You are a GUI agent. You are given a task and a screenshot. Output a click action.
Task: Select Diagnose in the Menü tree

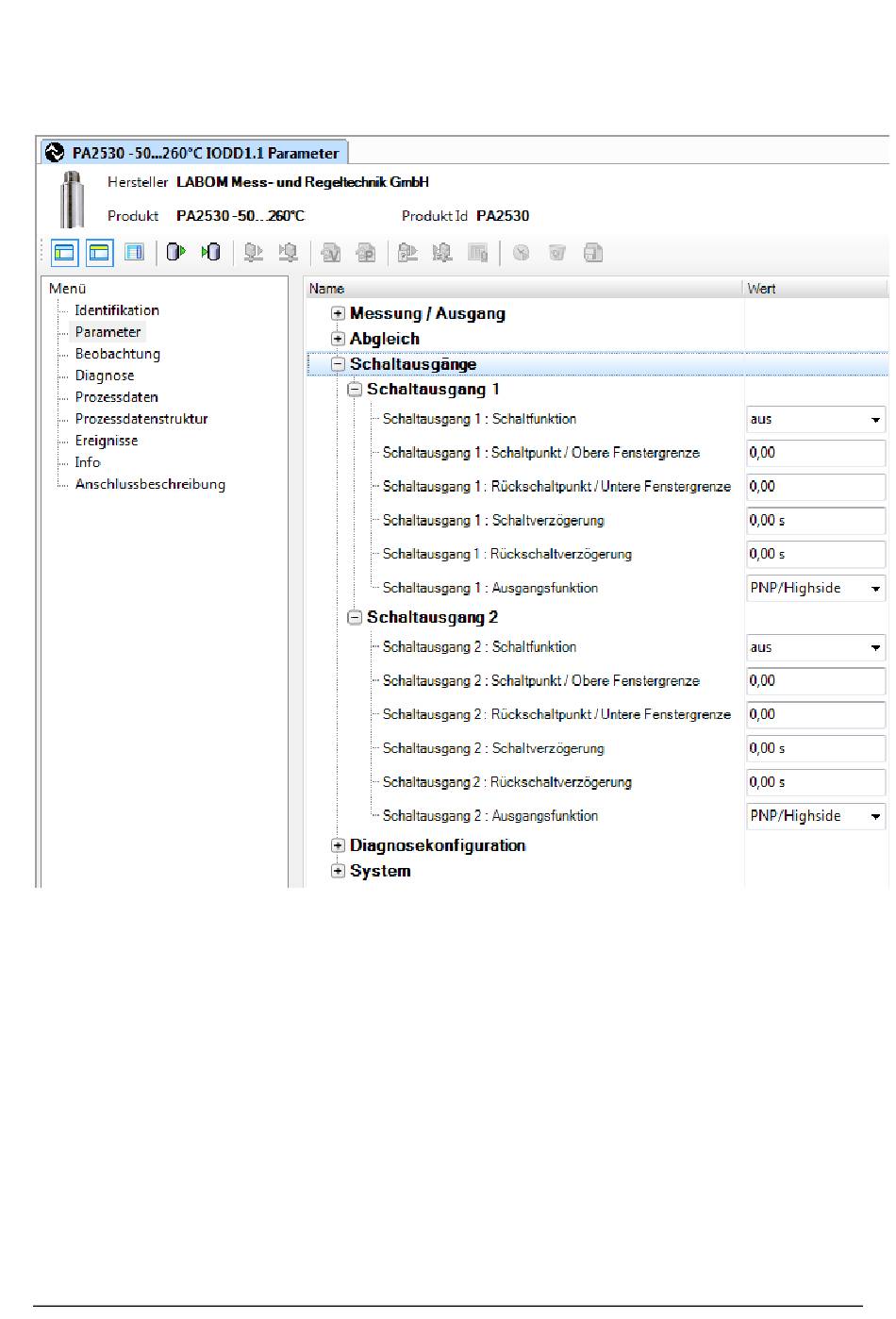[x=105, y=376]
